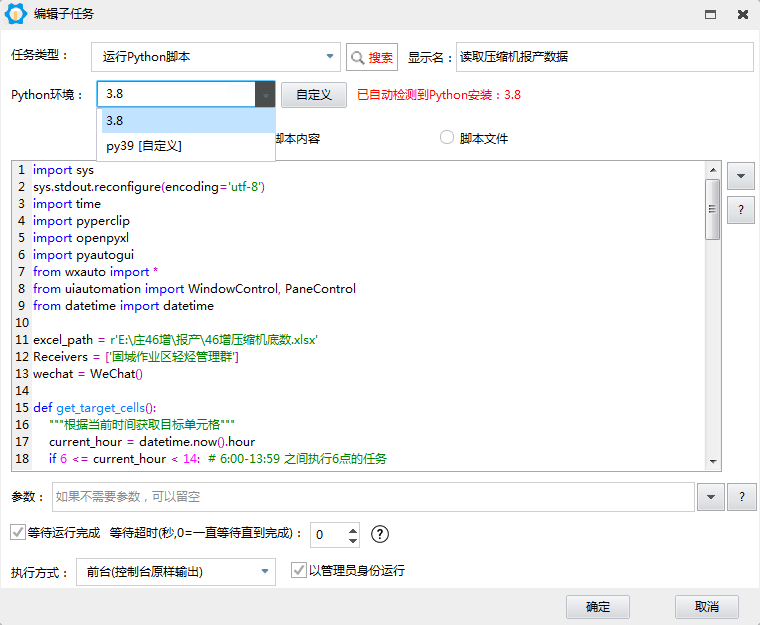
Task: Open the circled help icon for wait timeout
Action: point(380,534)
